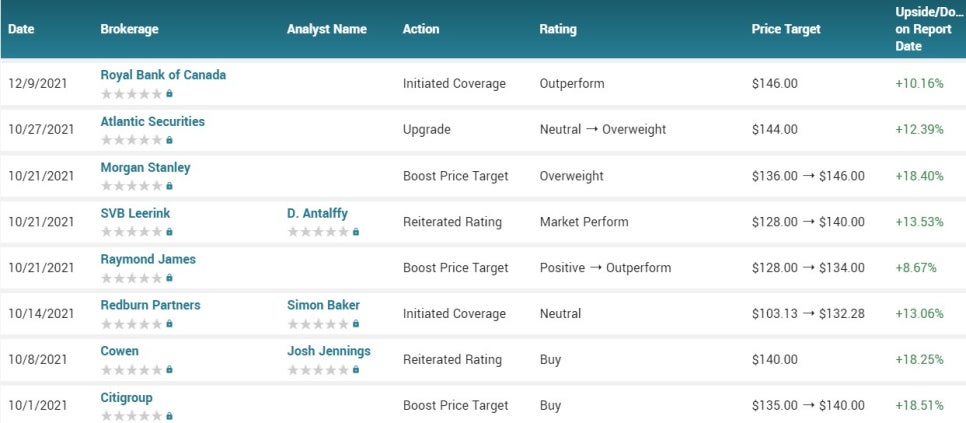966x423 pixels.
Task: Open analyst Simon Baker profile link
Action: tap(323, 305)
